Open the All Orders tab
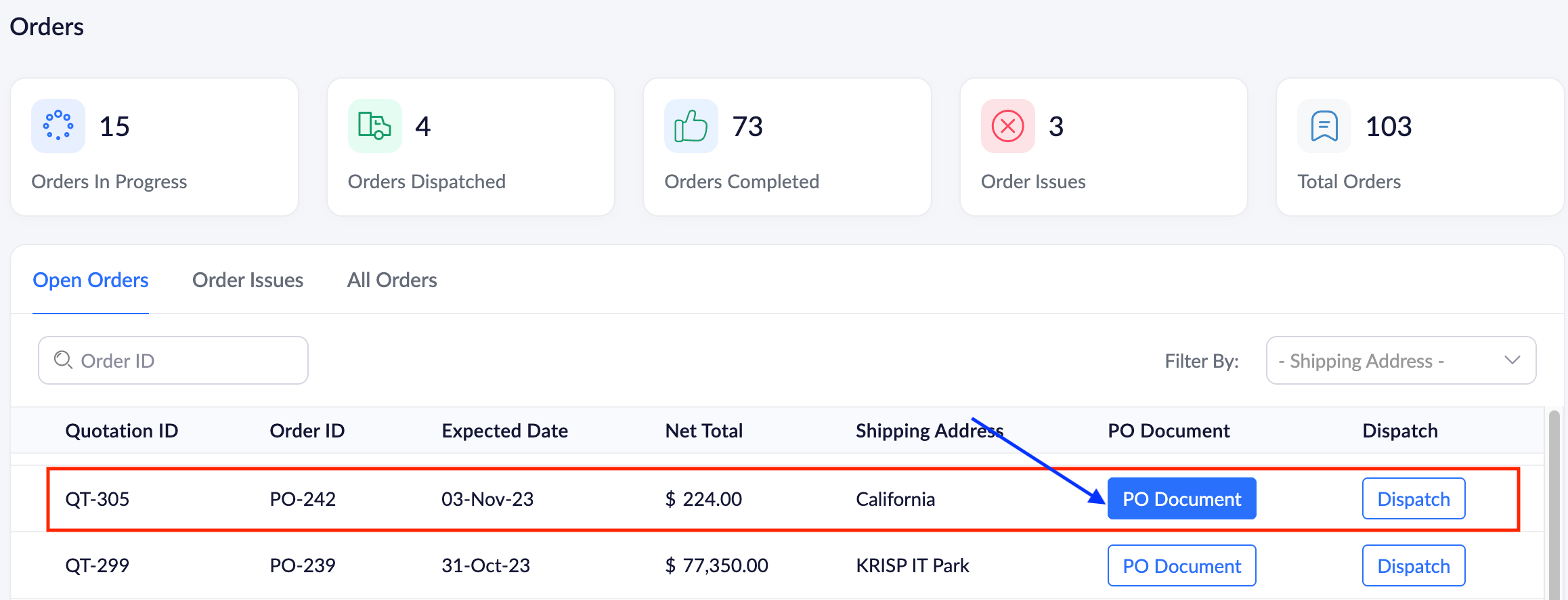The height and width of the screenshot is (600, 1568). [x=392, y=280]
